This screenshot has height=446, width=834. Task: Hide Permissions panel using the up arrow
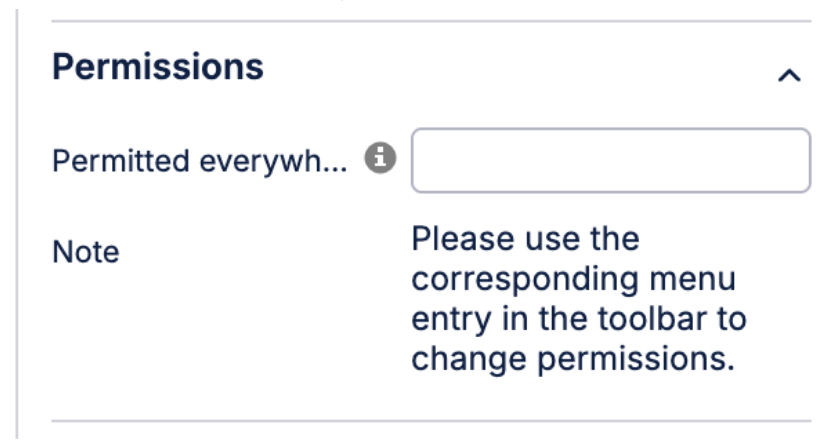[789, 76]
